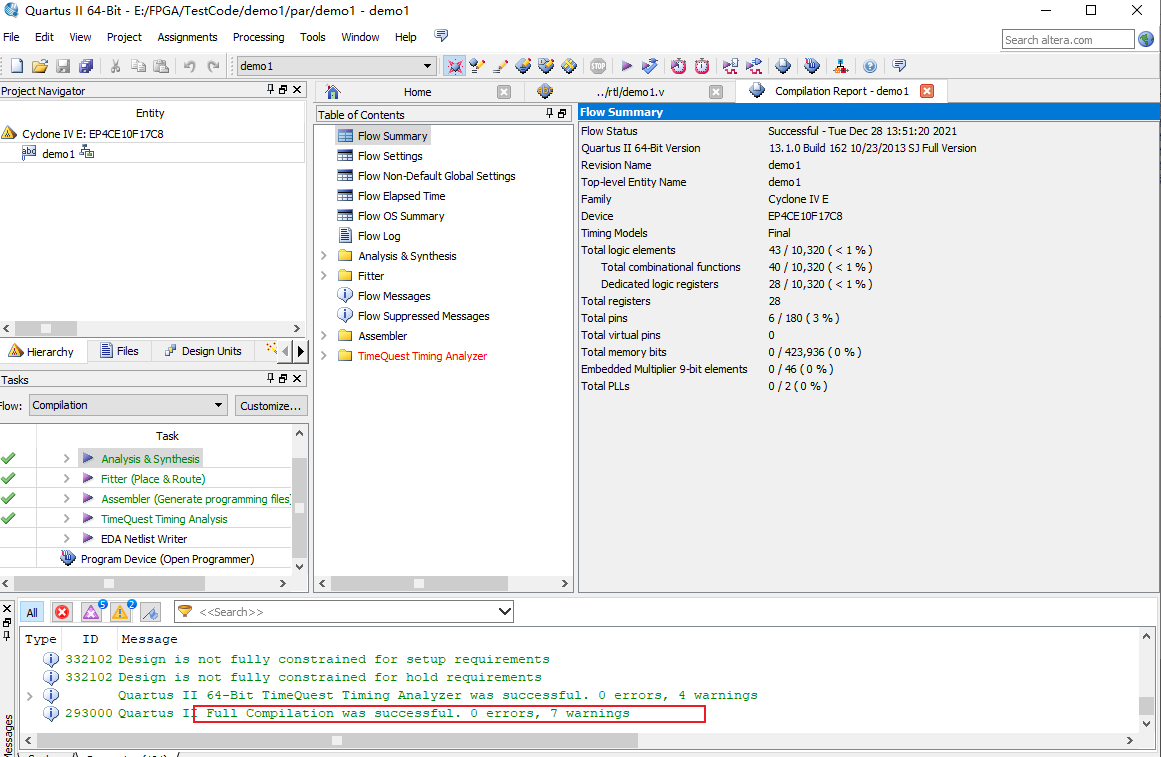Click the highlighted icon right of demo1 dropdown

click(455, 66)
